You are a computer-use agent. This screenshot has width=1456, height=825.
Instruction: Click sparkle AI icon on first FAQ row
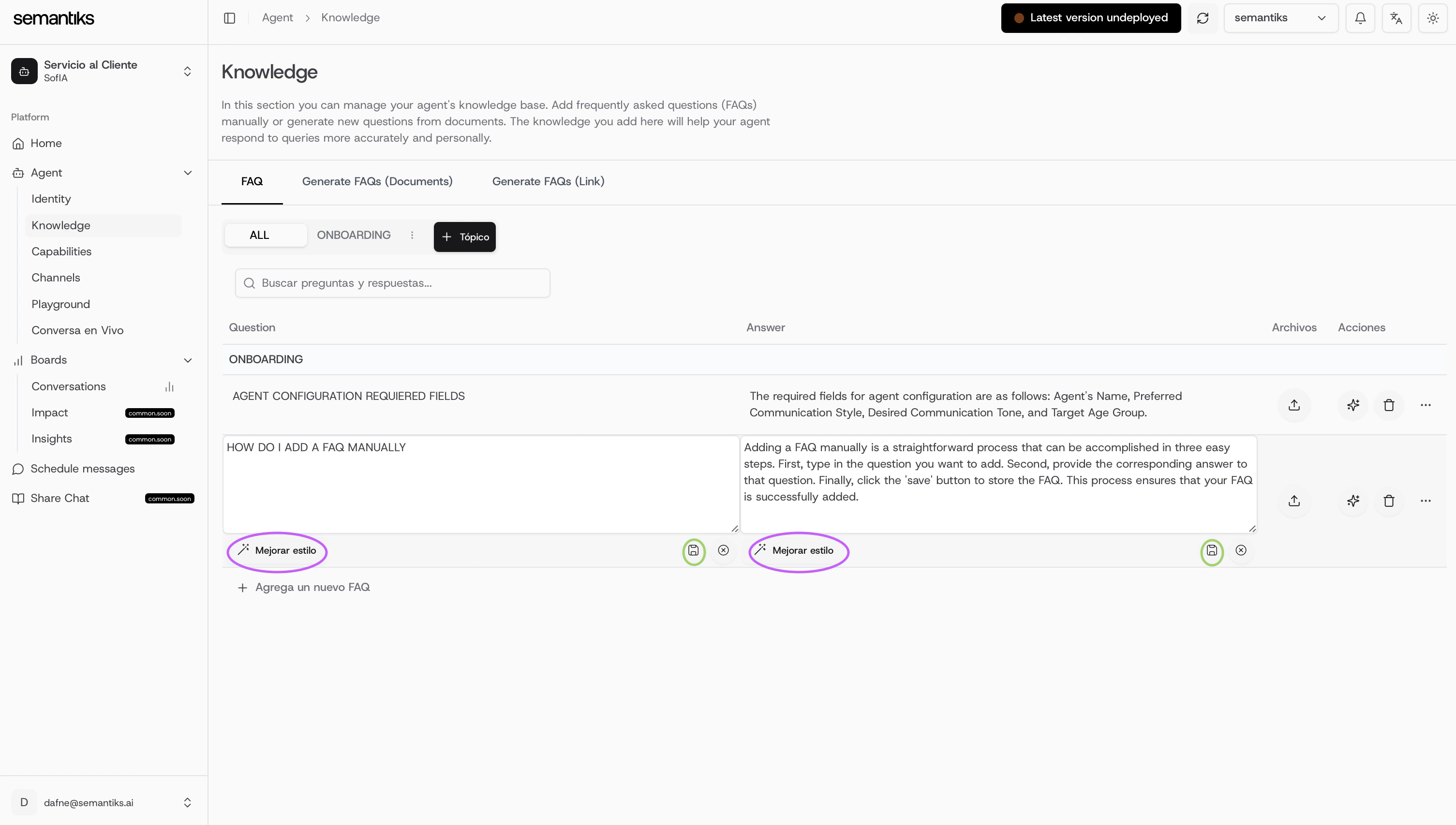1353,405
